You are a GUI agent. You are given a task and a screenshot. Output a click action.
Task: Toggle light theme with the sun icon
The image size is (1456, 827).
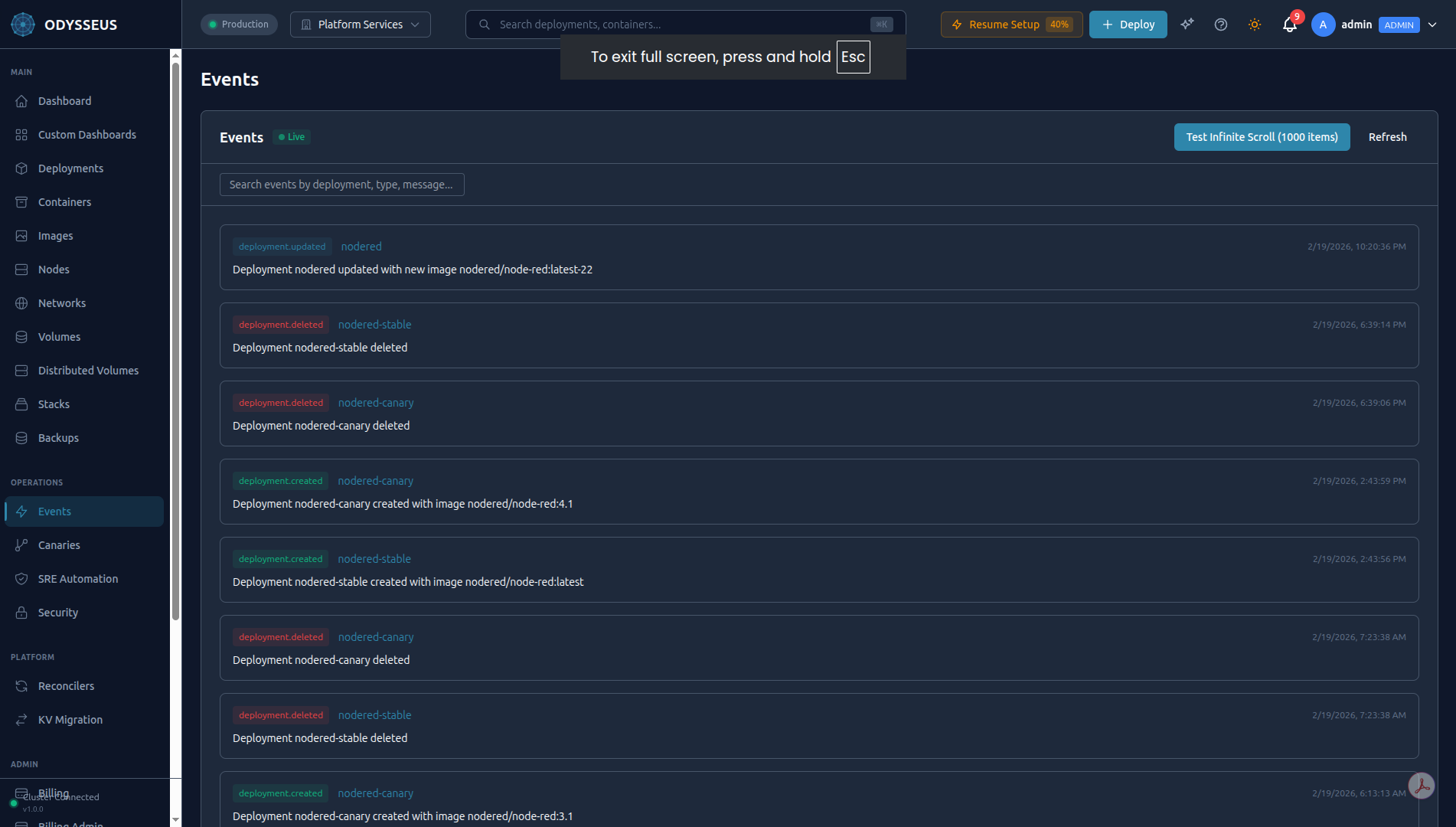tap(1255, 25)
